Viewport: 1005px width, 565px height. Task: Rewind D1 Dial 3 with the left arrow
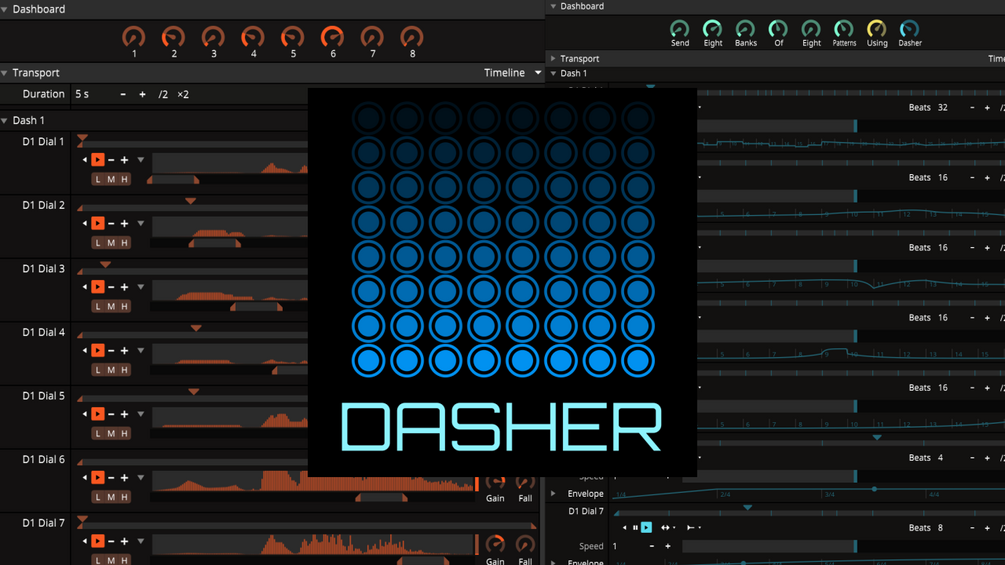click(85, 287)
